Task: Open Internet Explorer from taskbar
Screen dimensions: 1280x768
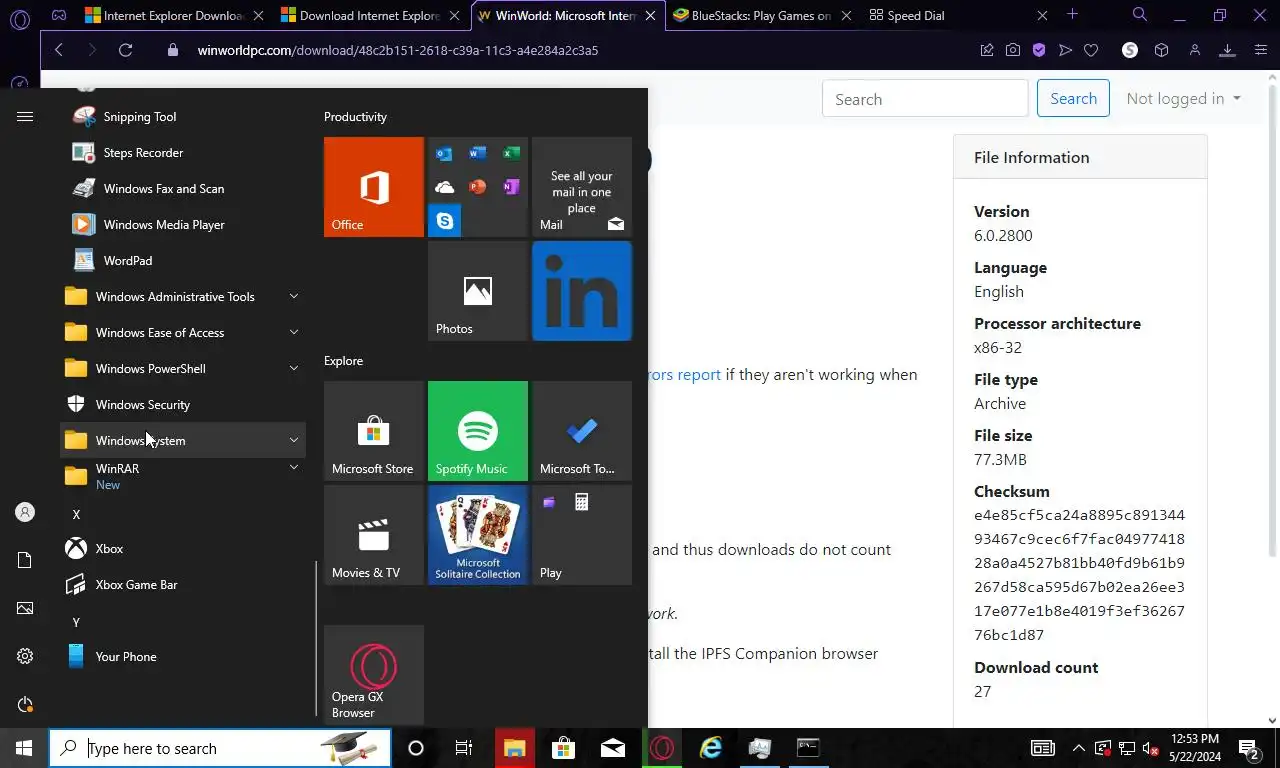Action: point(711,748)
